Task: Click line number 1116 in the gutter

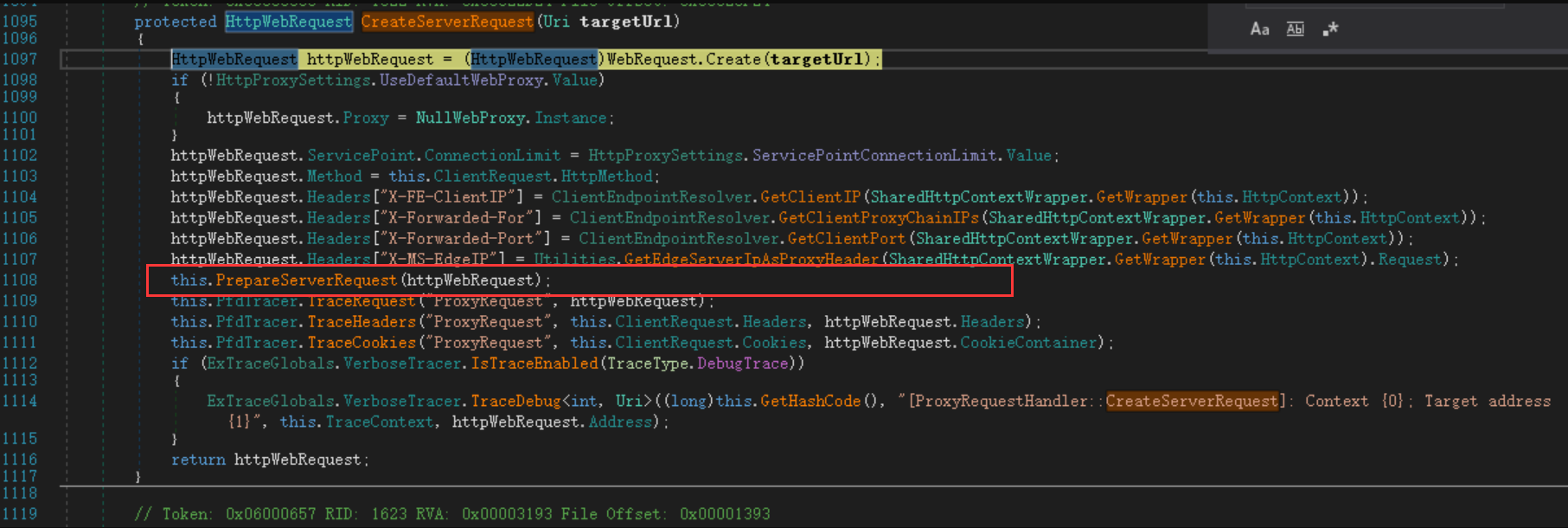Action: tap(19, 460)
